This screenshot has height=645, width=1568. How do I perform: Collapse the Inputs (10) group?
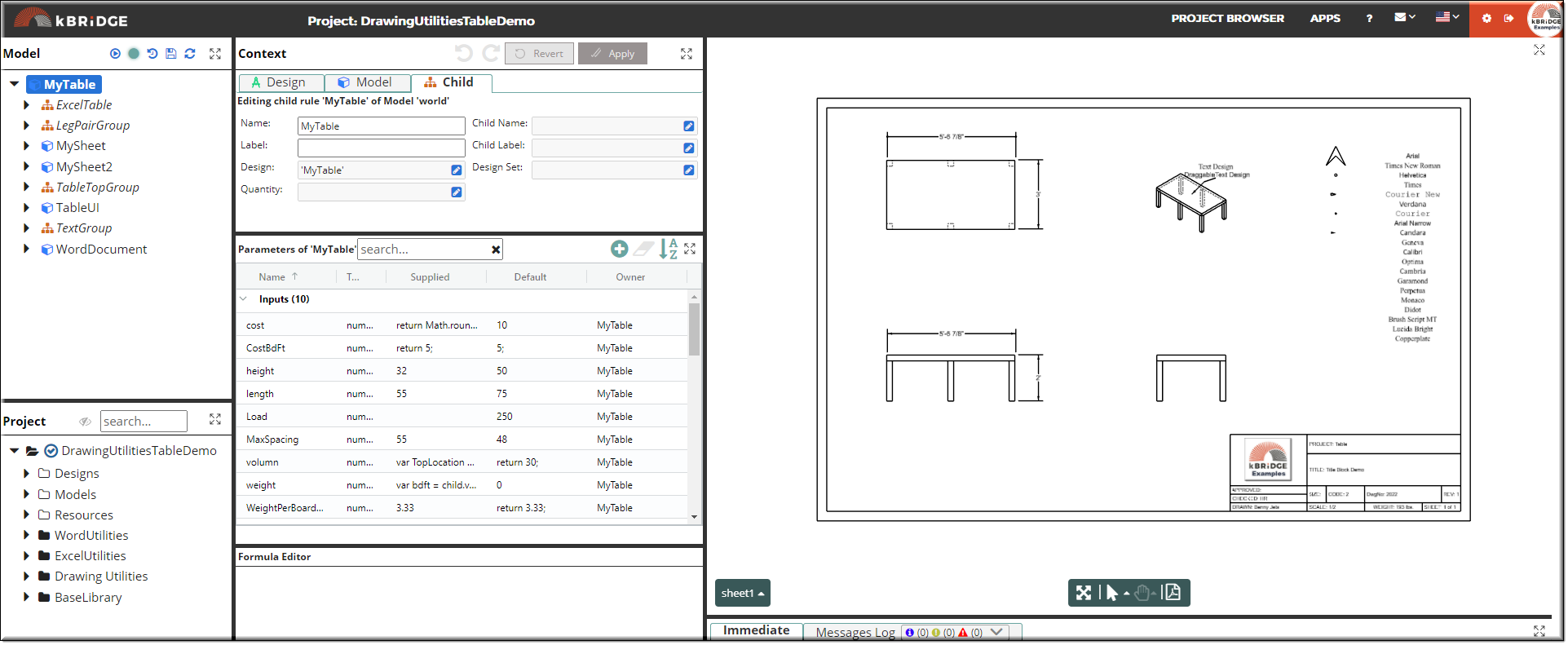[243, 299]
